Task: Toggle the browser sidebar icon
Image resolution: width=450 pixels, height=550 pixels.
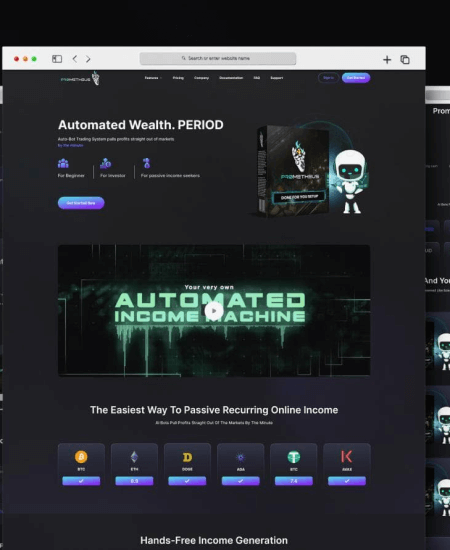Action: tap(57, 59)
